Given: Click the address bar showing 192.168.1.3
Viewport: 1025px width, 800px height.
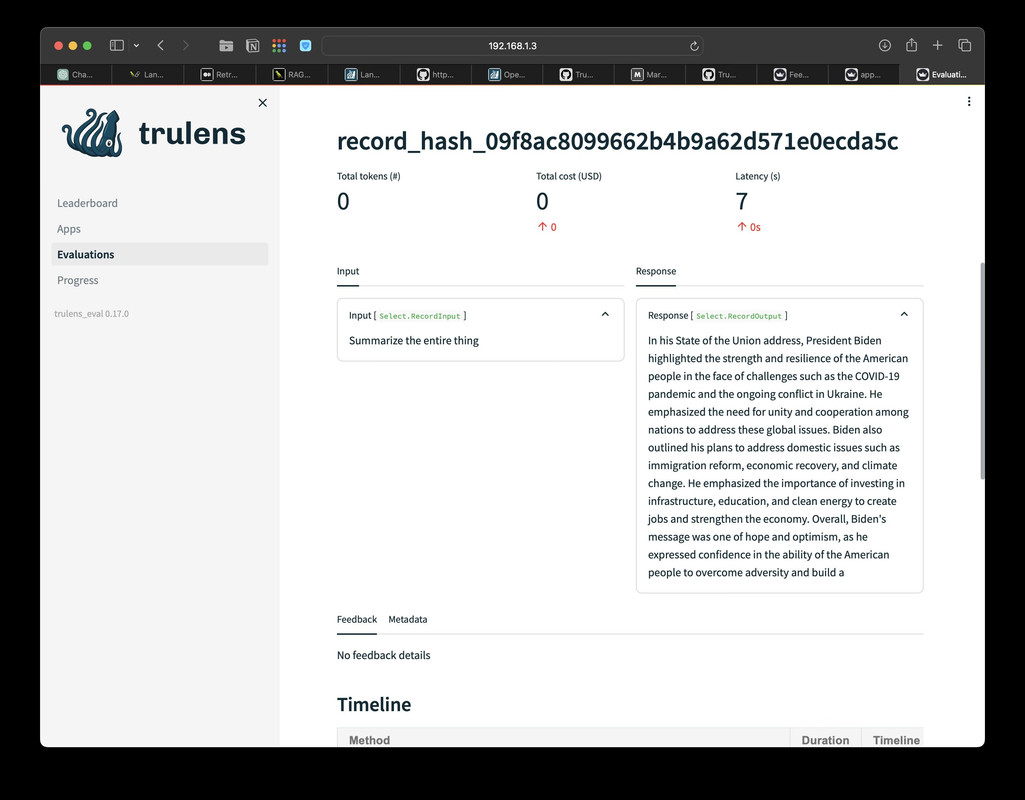Looking at the screenshot, I should [x=512, y=46].
